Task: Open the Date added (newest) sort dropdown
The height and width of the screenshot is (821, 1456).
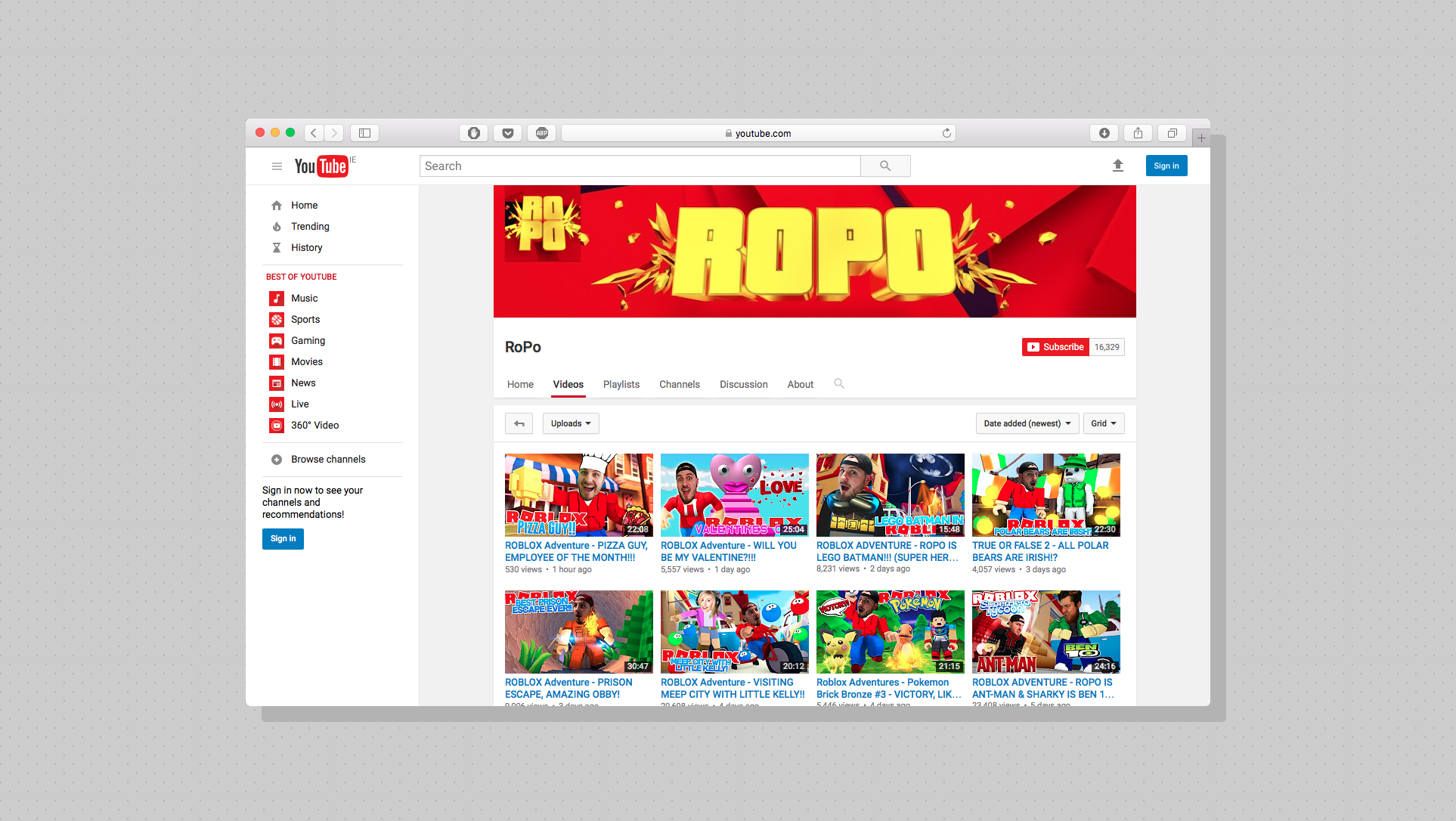Action: pyautogui.click(x=1027, y=423)
